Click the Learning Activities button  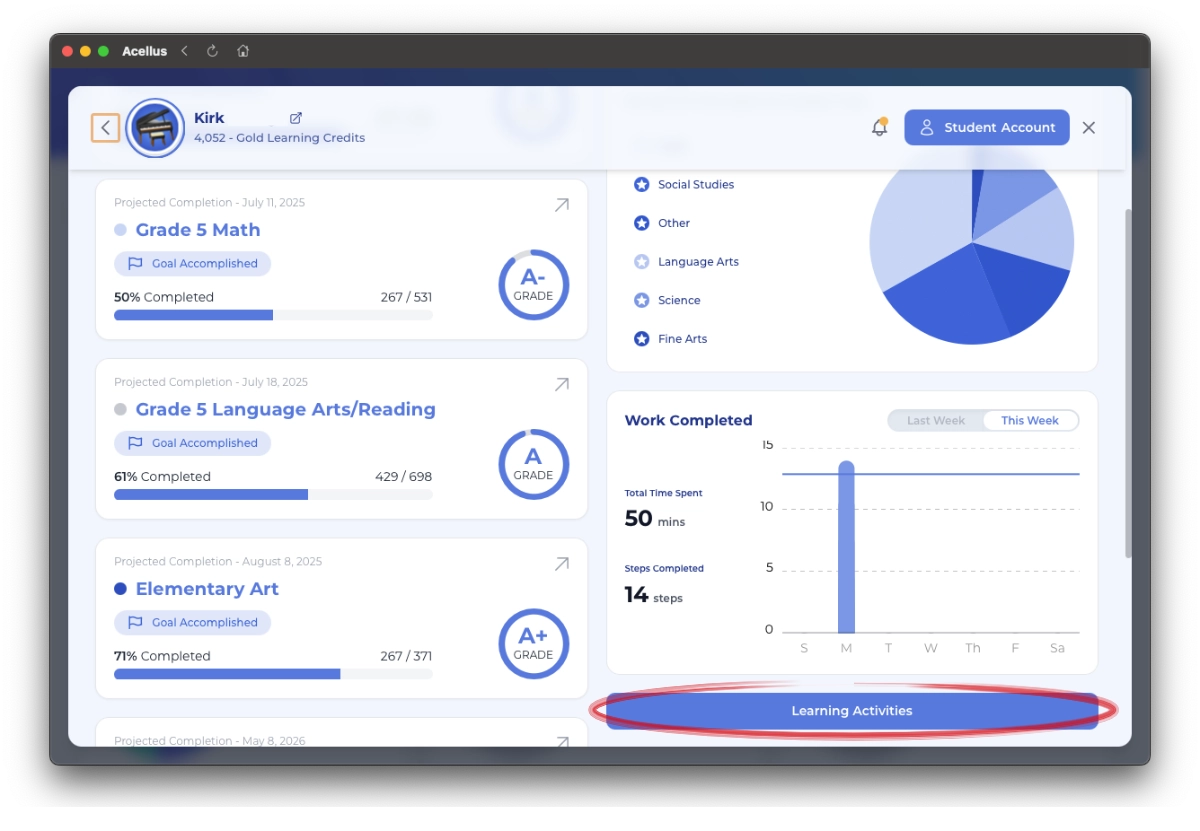point(851,711)
